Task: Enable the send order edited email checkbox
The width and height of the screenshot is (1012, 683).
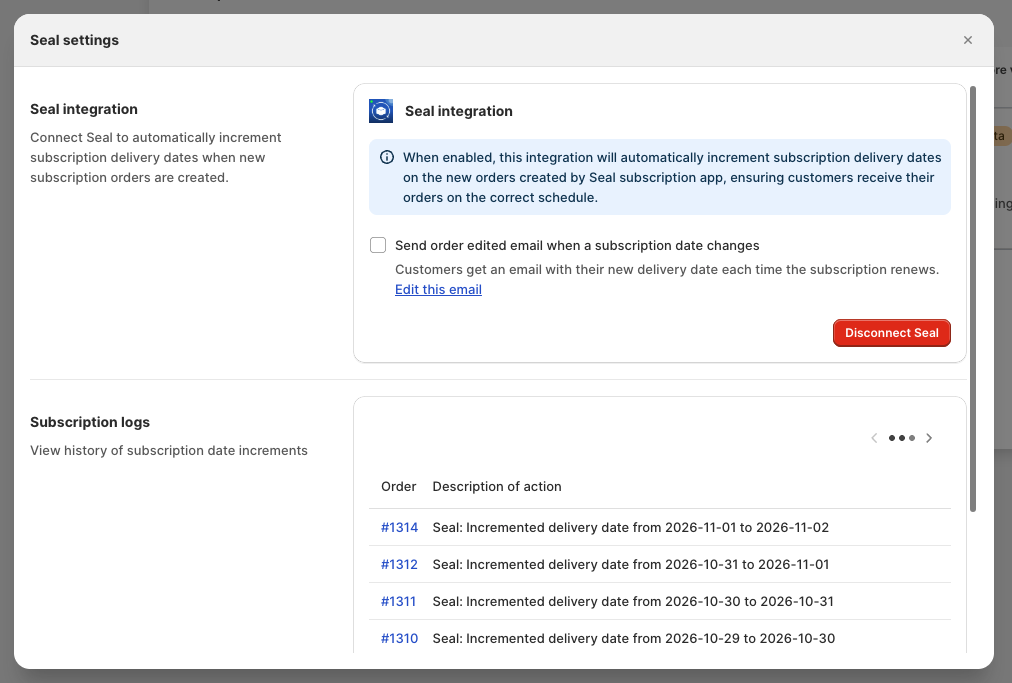Action: tap(378, 245)
